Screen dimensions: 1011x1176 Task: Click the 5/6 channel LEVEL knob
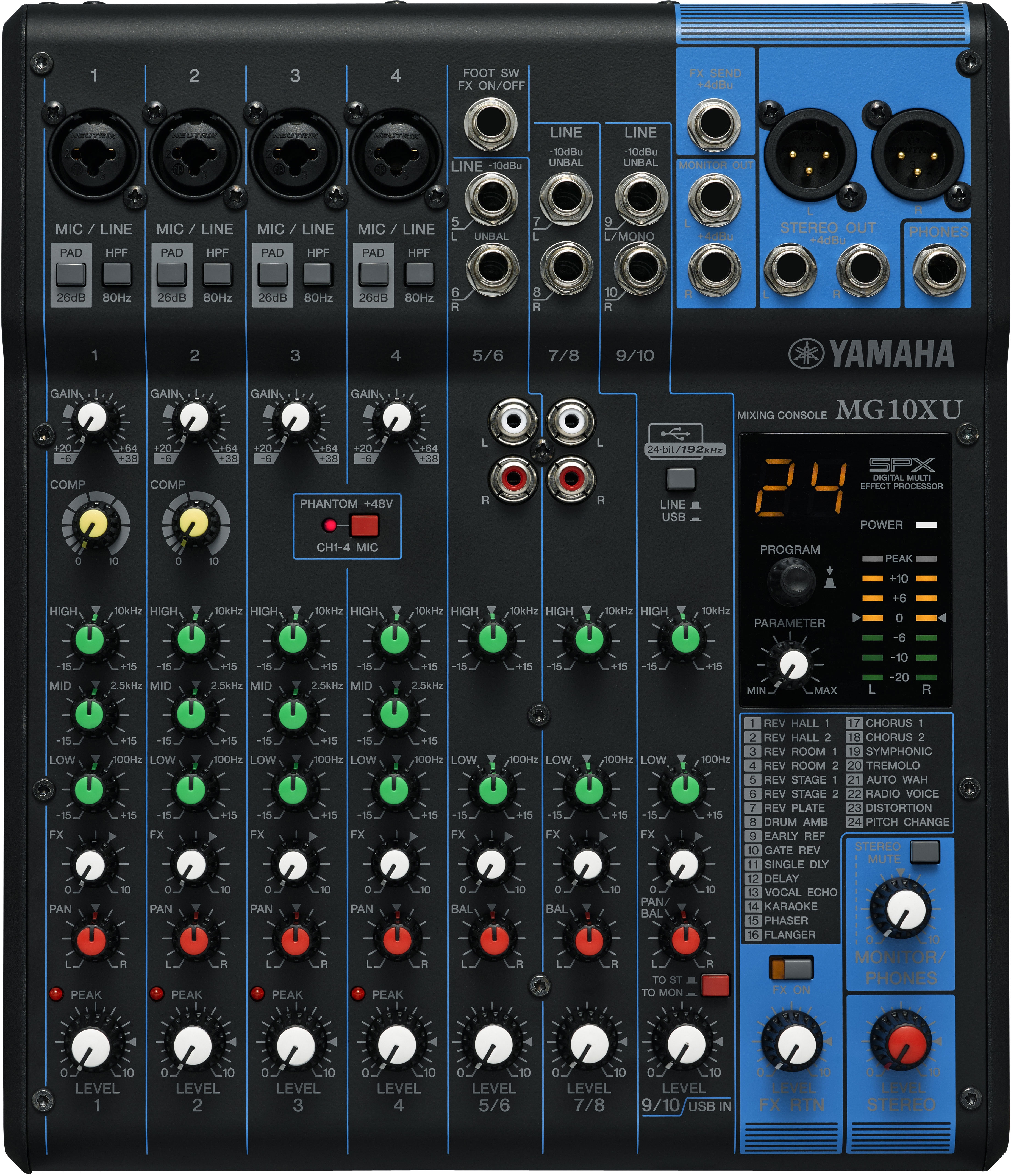click(493, 1043)
